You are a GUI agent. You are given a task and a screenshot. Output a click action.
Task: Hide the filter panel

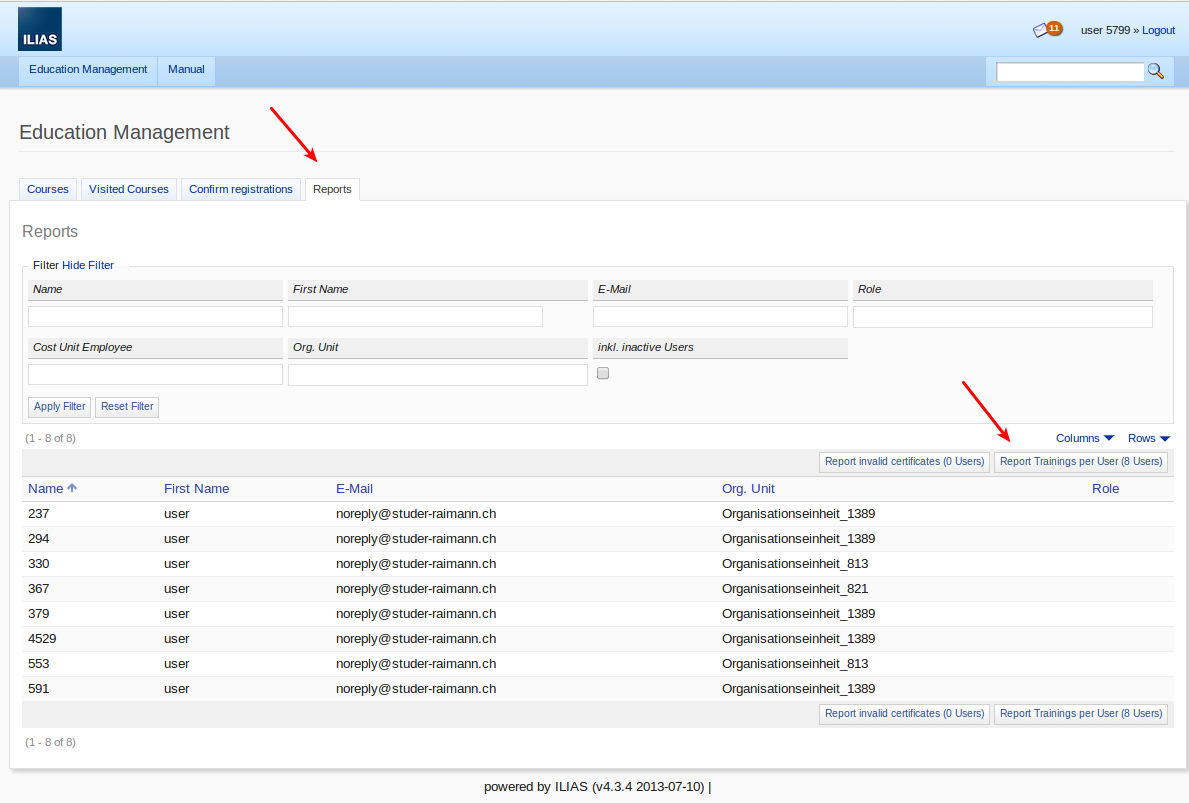pos(88,265)
